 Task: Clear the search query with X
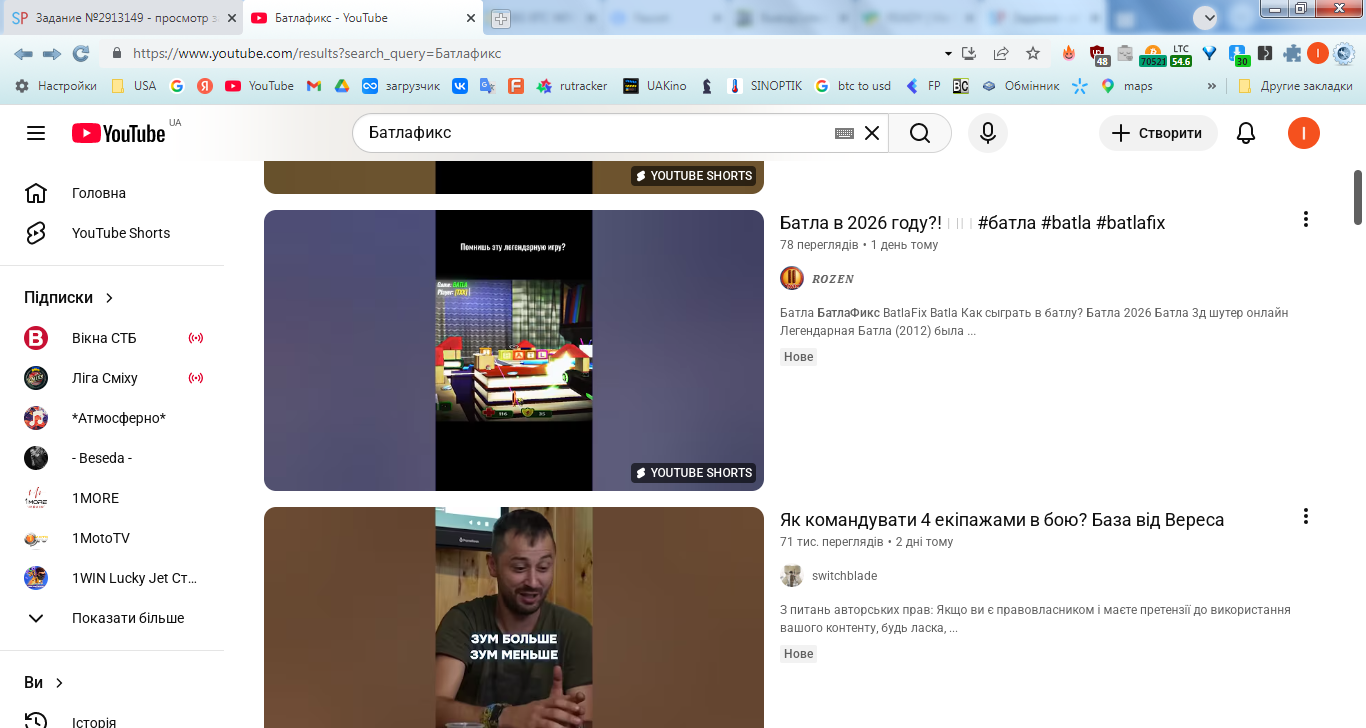(872, 133)
